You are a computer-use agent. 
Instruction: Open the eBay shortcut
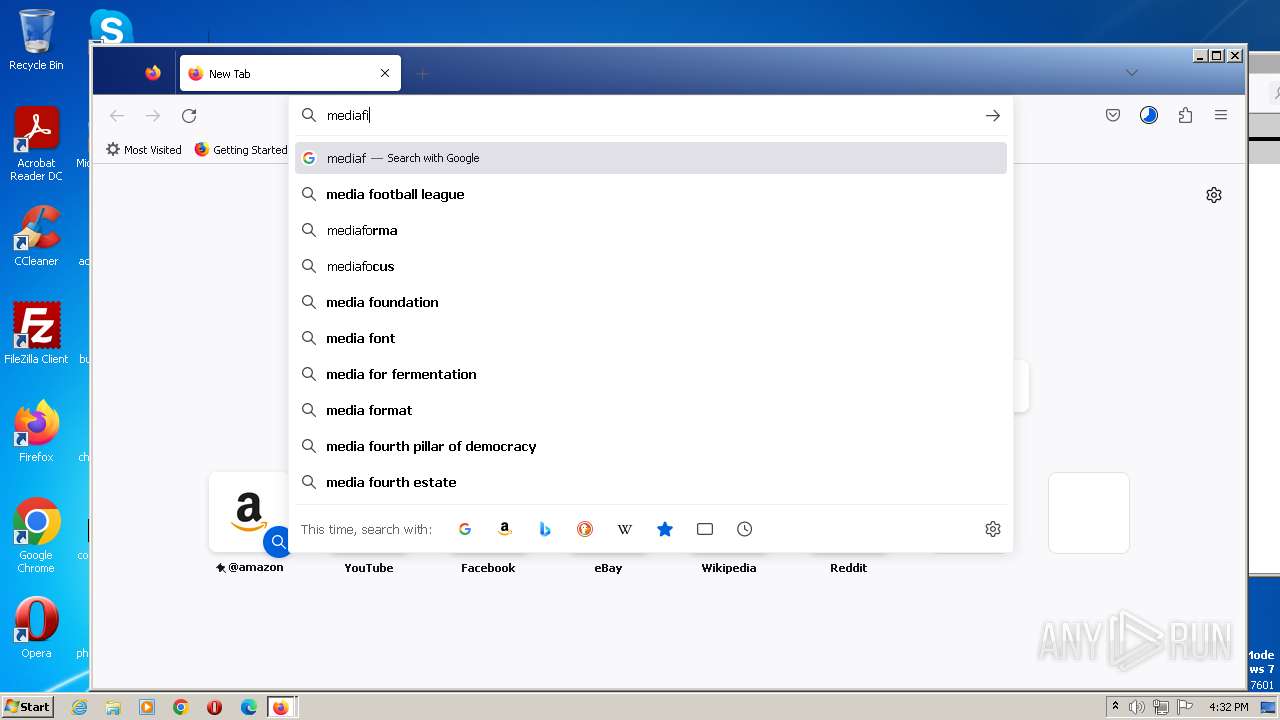point(608,567)
